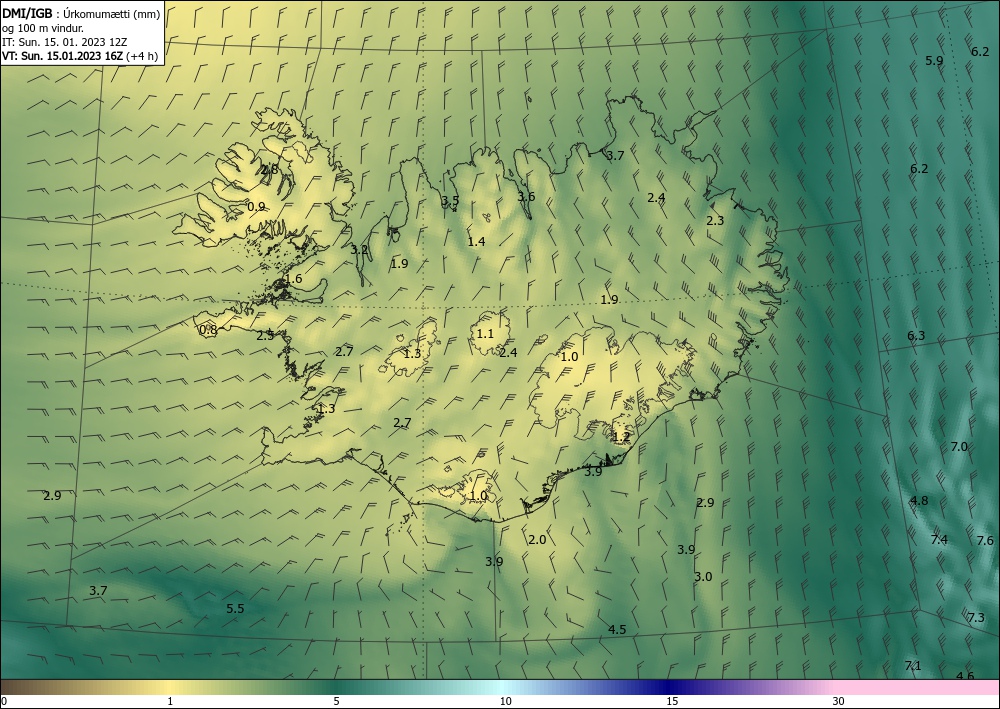Image resolution: width=1000 pixels, height=709 pixels.
Task: Click the 3.5 value on the north coast
Action: [x=450, y=200]
